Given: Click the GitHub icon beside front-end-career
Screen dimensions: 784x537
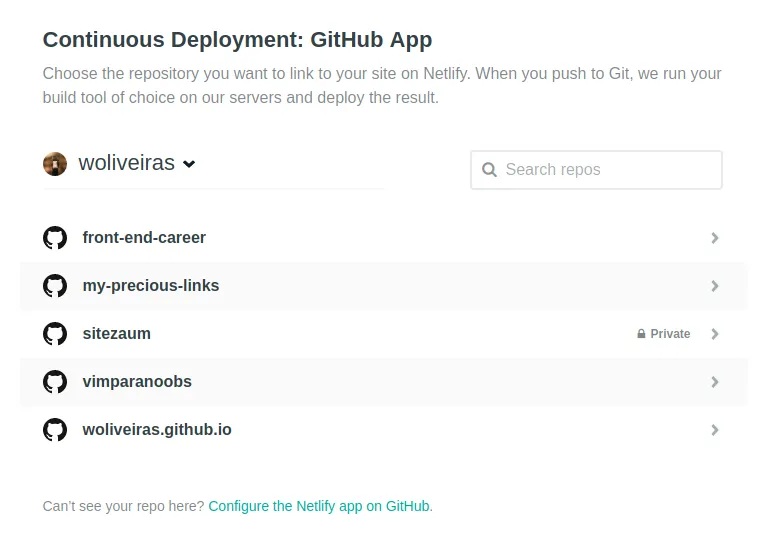Looking at the screenshot, I should (55, 238).
